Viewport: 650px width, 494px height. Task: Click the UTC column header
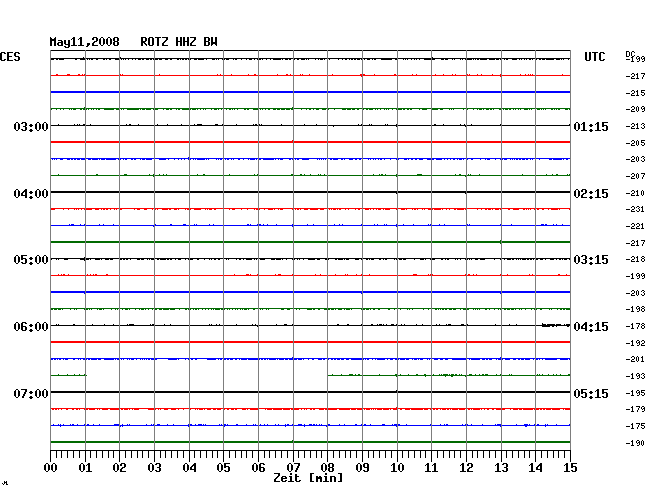point(594,57)
